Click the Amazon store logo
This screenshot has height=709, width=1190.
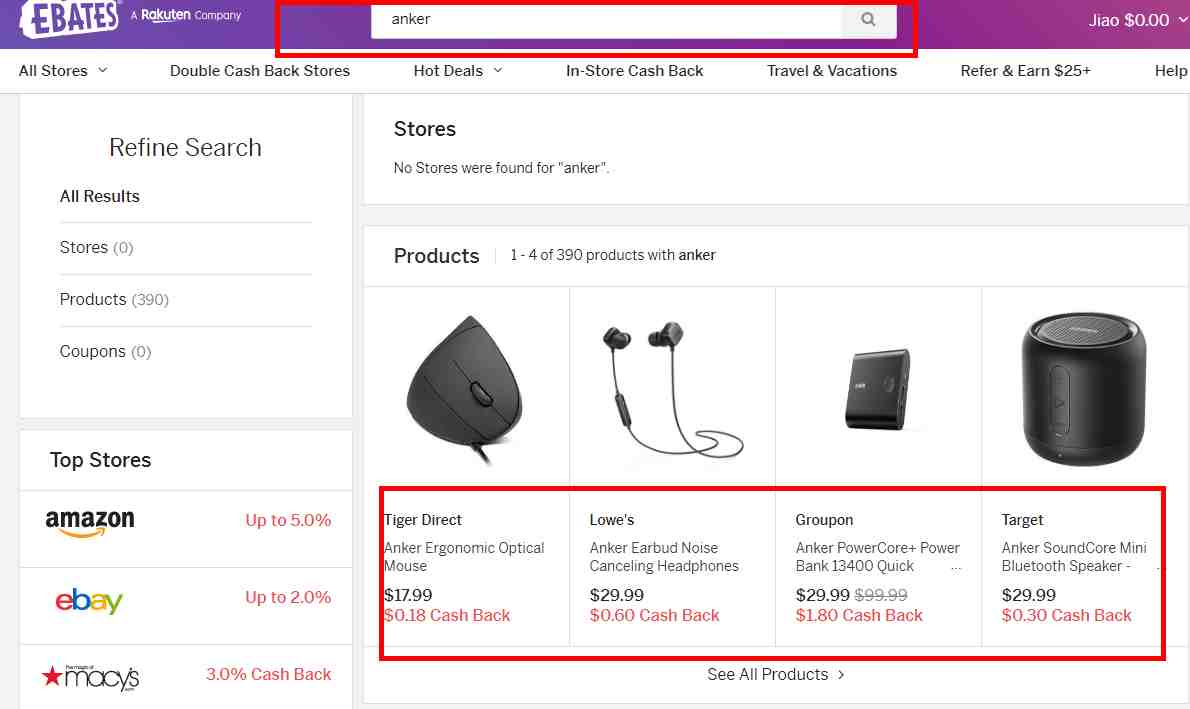click(90, 522)
